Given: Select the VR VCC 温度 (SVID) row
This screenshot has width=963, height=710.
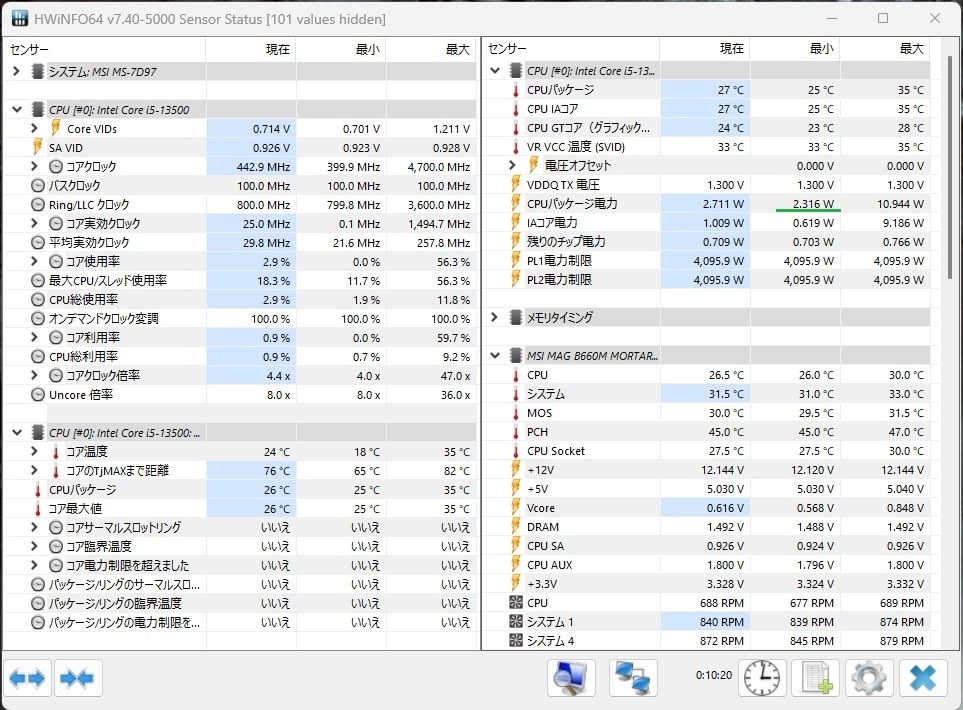Looking at the screenshot, I should (707, 147).
